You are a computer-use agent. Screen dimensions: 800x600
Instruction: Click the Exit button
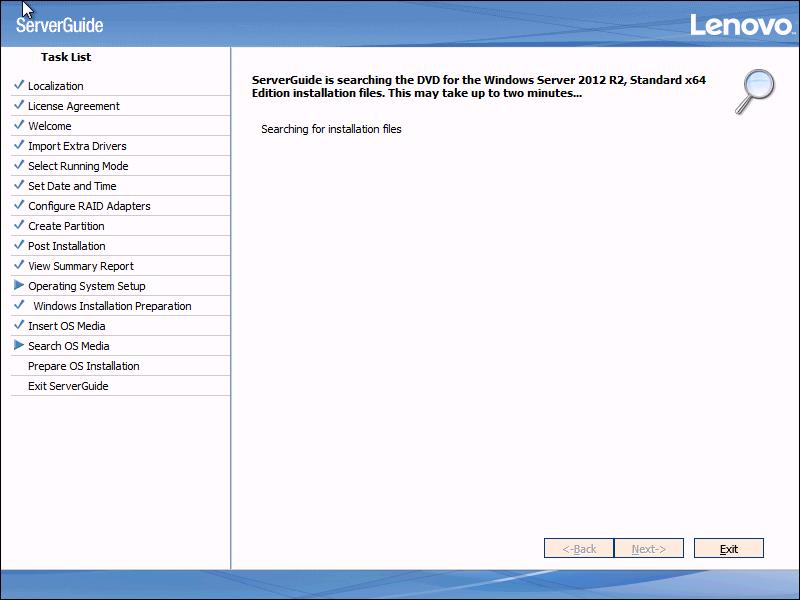pos(729,548)
